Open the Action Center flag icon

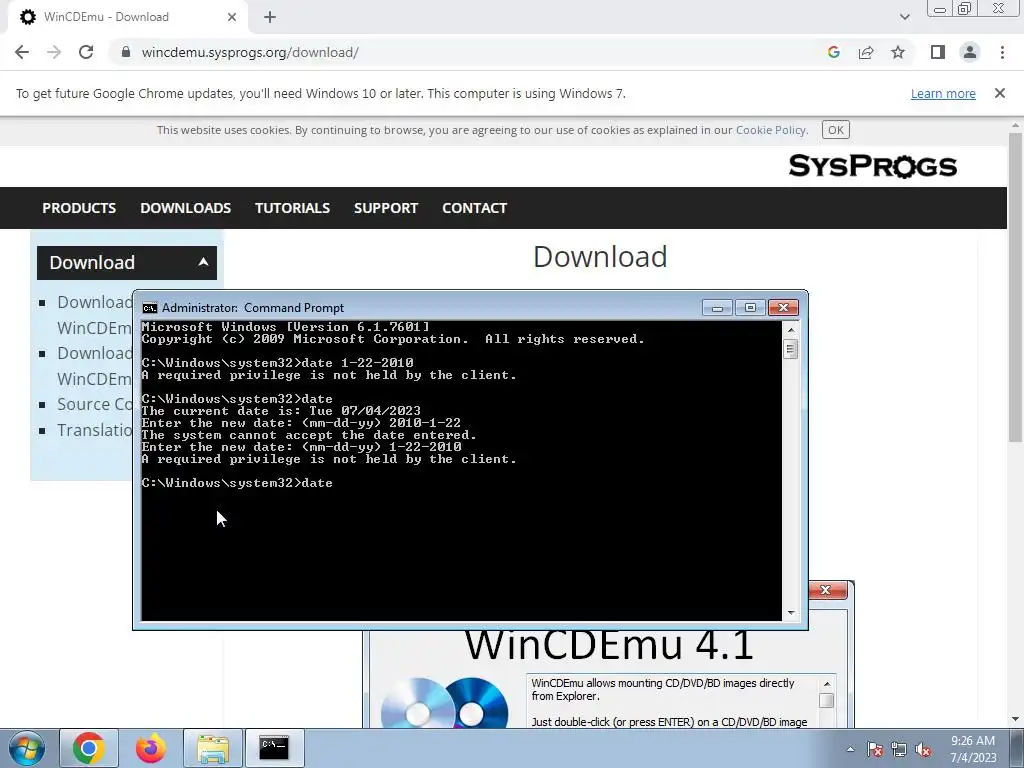point(875,749)
